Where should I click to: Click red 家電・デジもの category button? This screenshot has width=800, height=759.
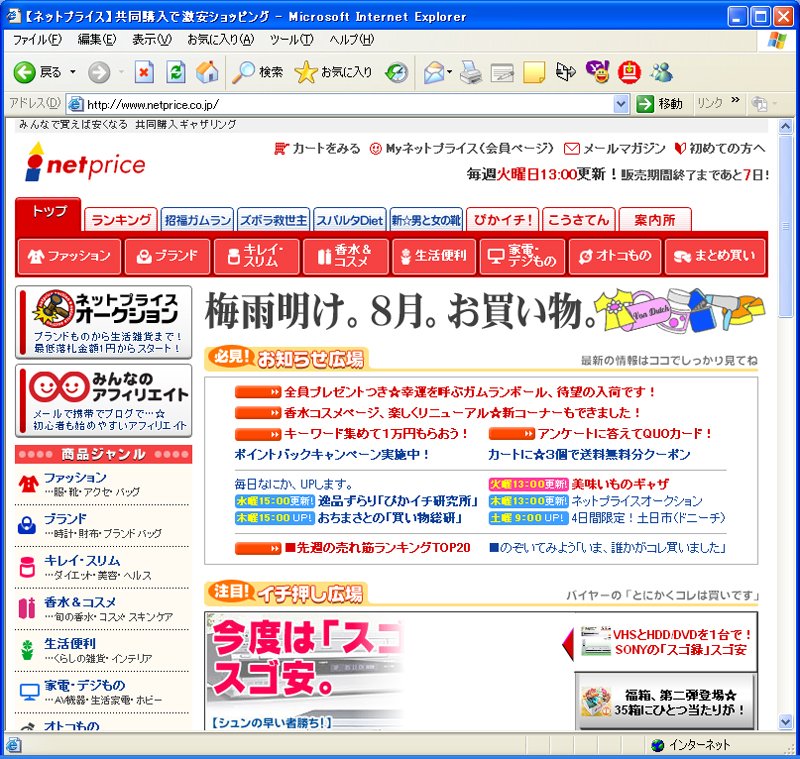click(x=523, y=256)
